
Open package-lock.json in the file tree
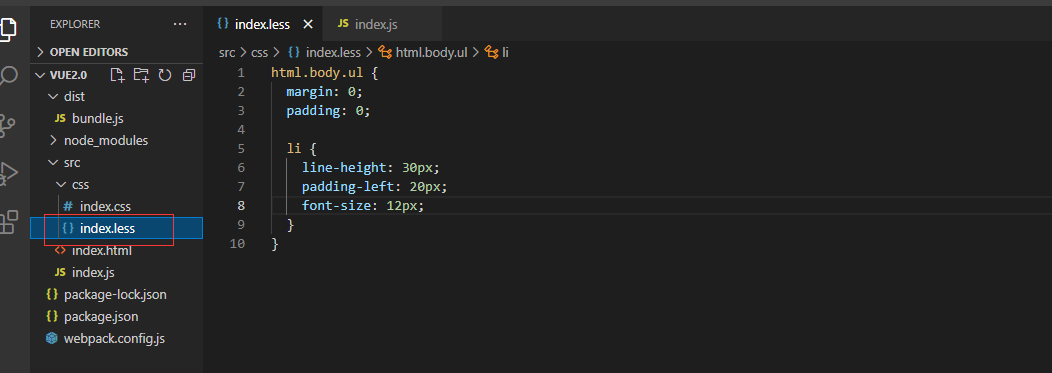(115, 294)
